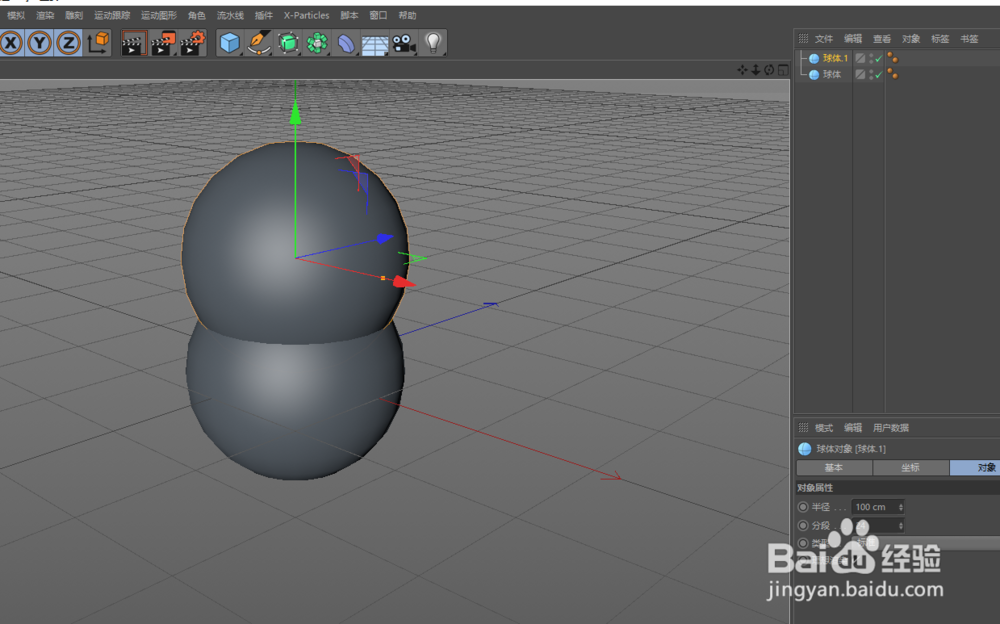This screenshot has height=624, width=1000.
Task: Click the purple Bend deformer icon
Action: click(x=346, y=43)
